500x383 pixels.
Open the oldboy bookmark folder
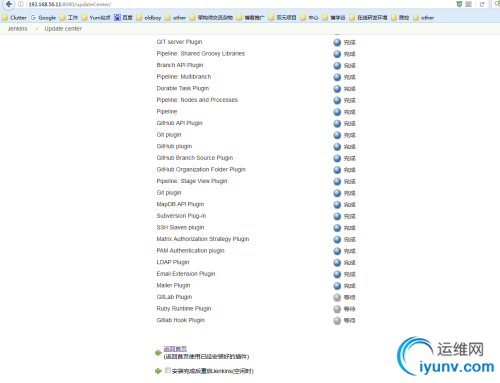pyautogui.click(x=149, y=18)
